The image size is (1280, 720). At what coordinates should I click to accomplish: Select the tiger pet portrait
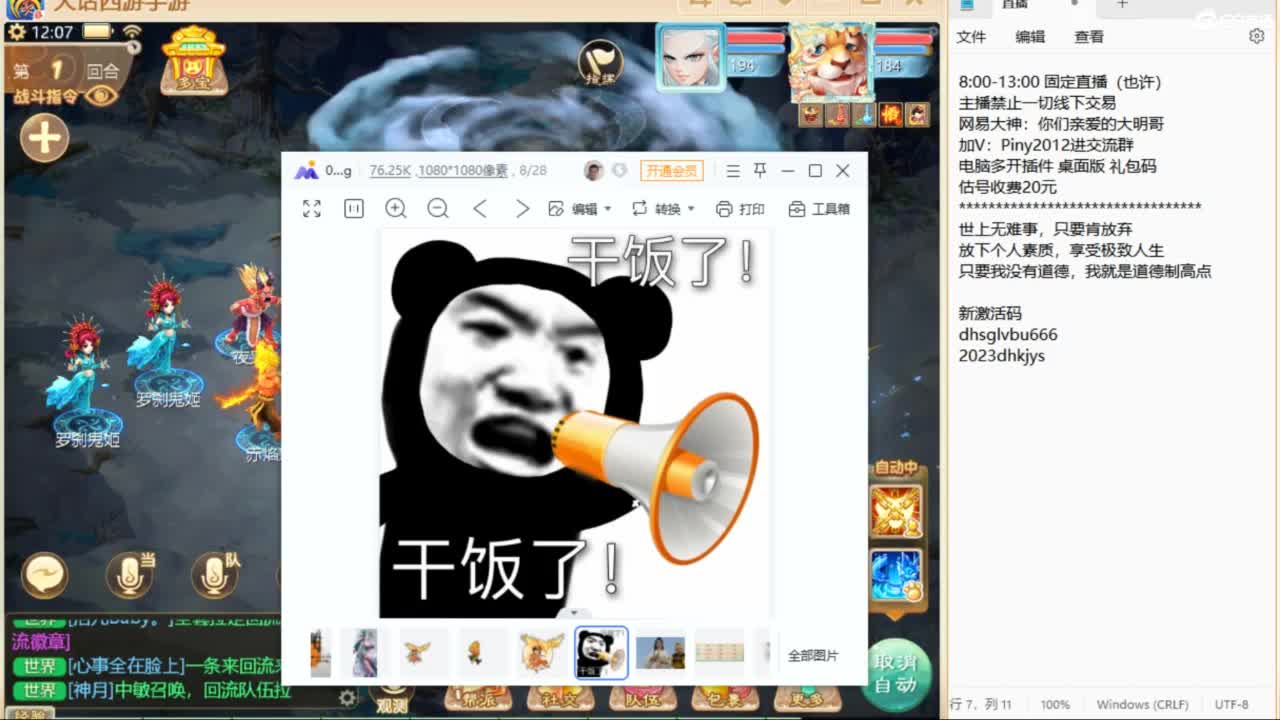coord(830,62)
